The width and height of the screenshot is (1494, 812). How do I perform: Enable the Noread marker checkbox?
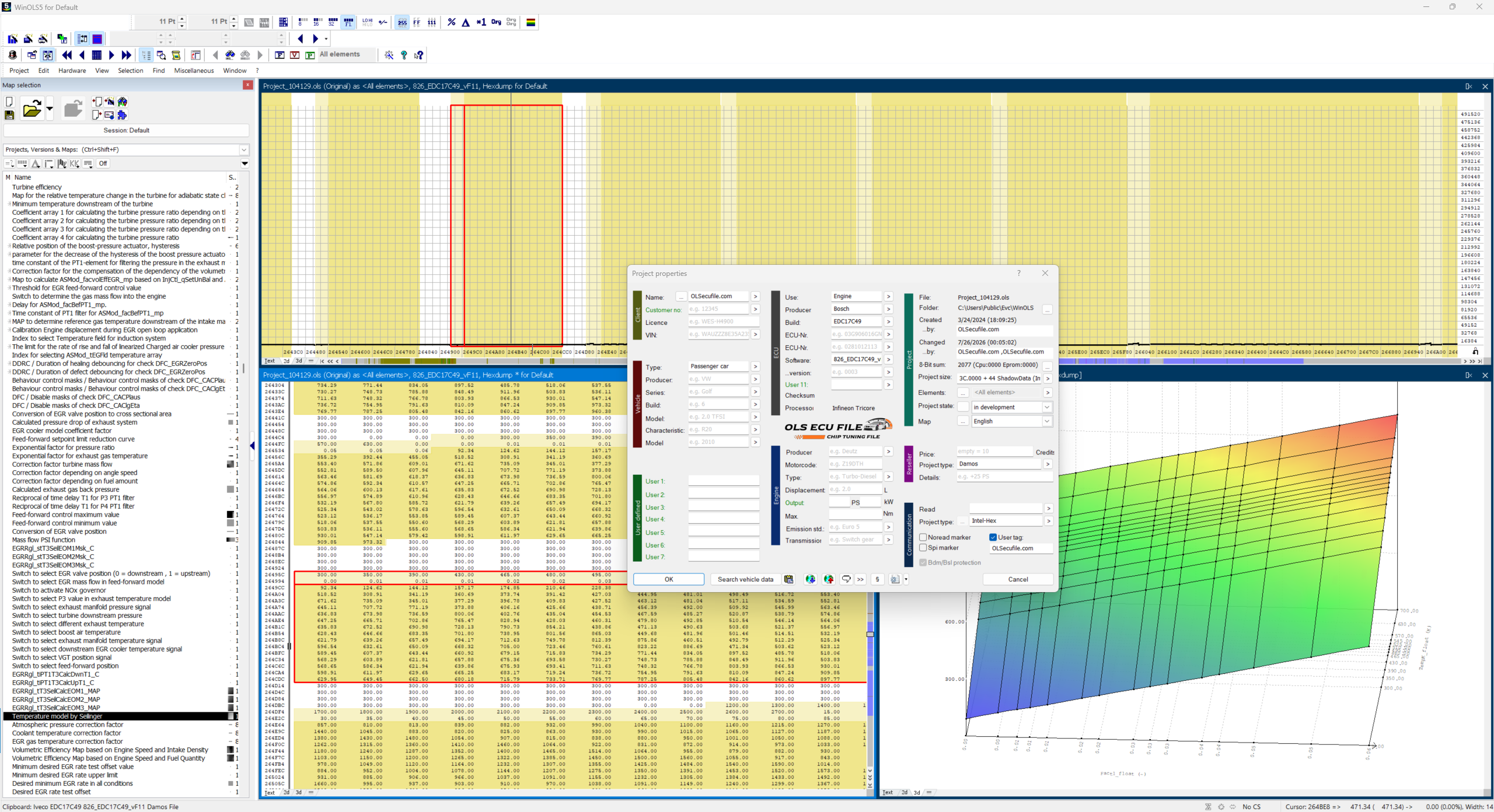[x=923, y=537]
